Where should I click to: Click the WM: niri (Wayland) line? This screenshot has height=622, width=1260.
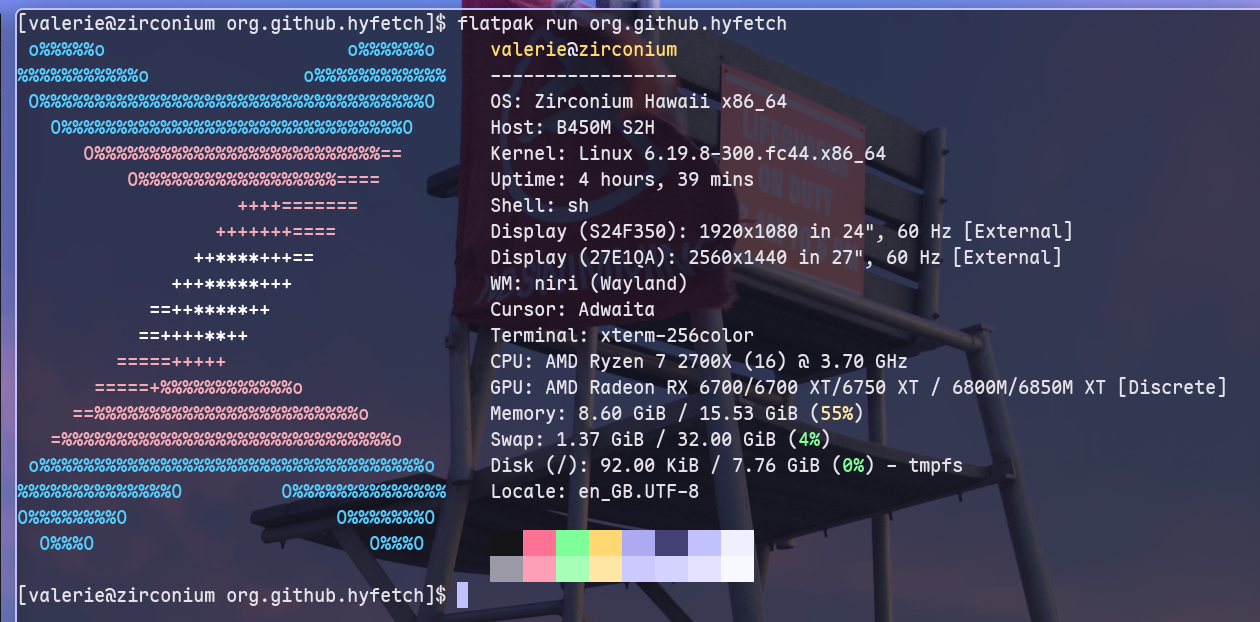point(589,283)
